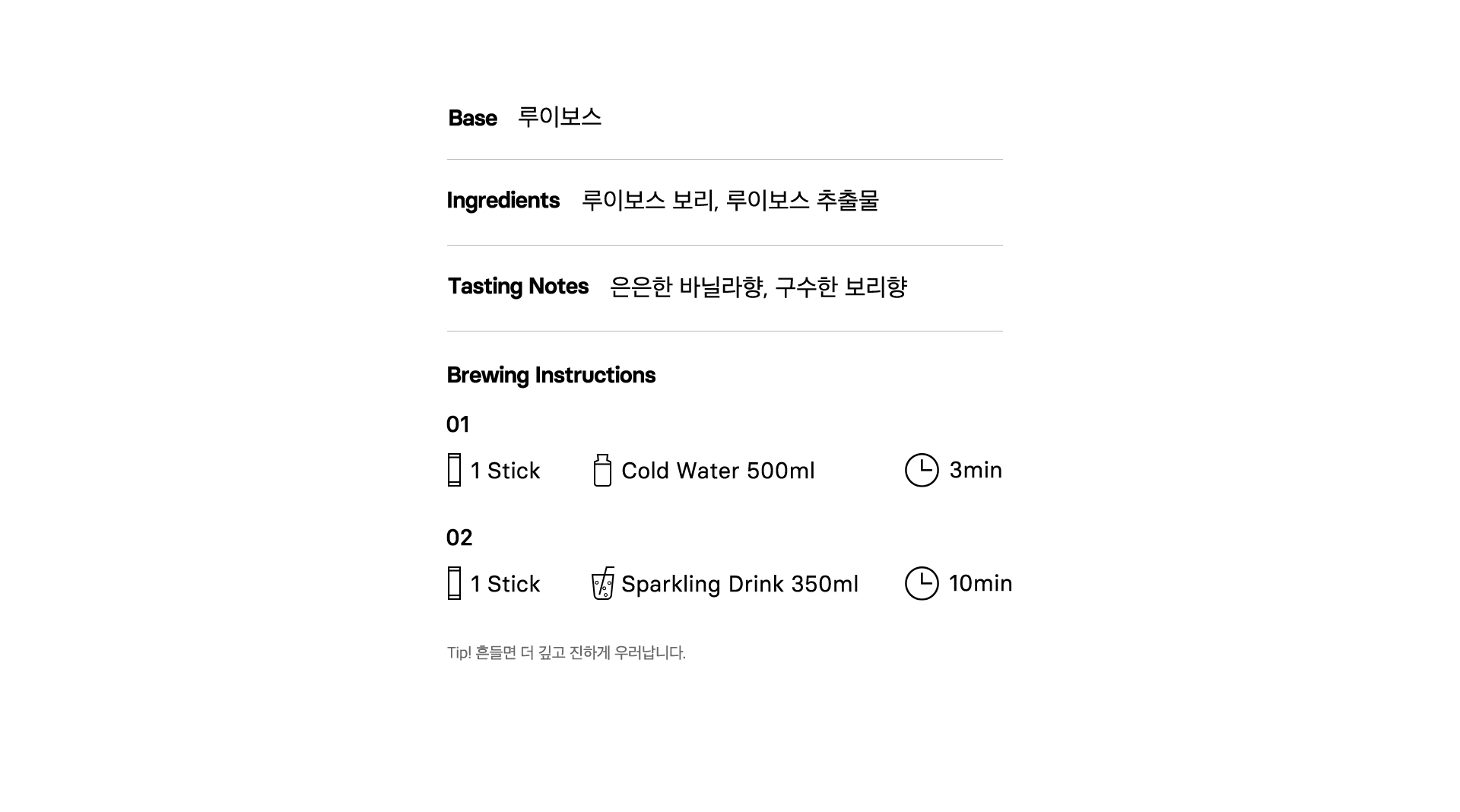Screen dimensions: 1460x812
Task: Click the Tip! note at the bottom
Action: tap(567, 652)
